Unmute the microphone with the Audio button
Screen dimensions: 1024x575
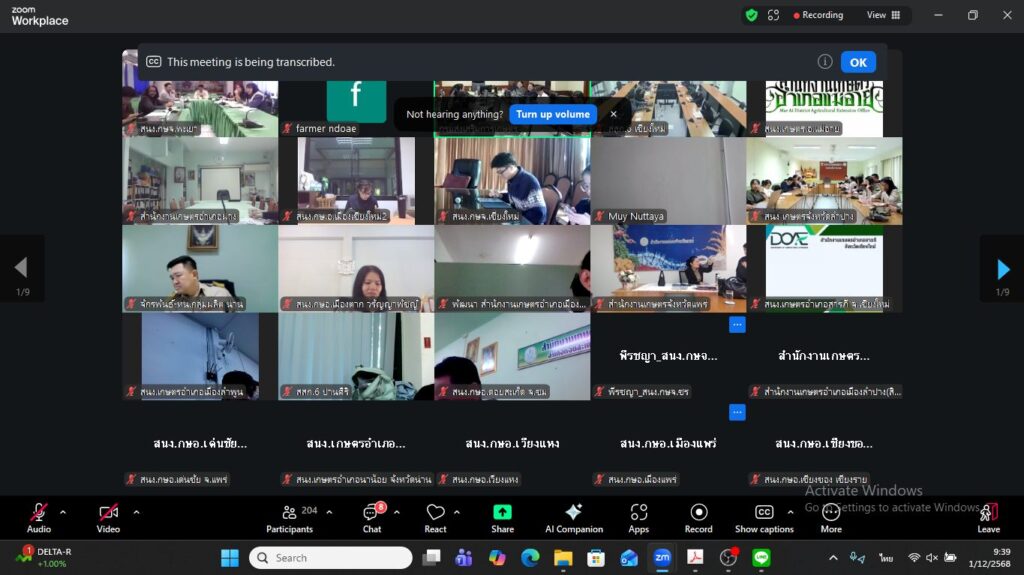(38, 516)
